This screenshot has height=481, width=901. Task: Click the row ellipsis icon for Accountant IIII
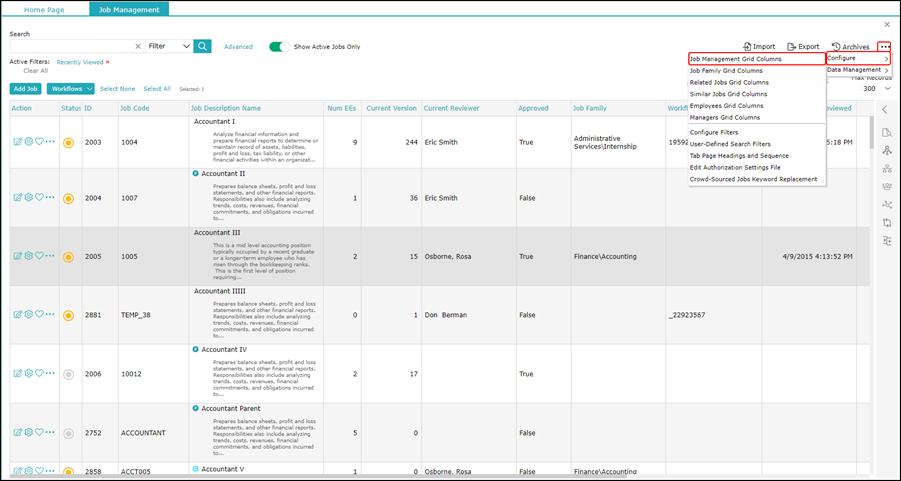tap(50, 314)
